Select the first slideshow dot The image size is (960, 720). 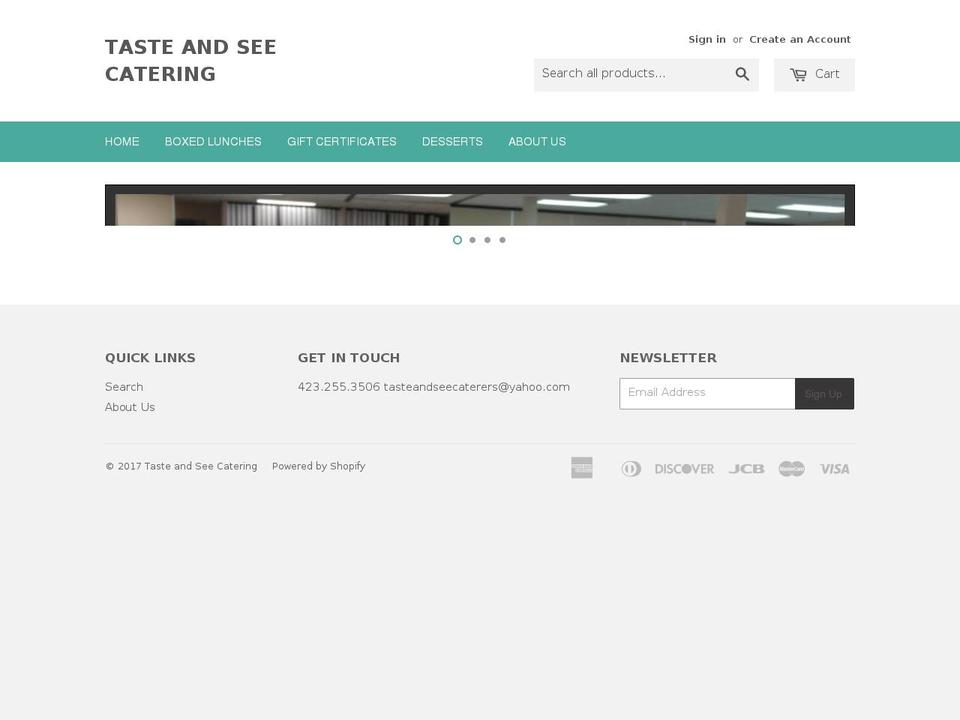tap(457, 240)
